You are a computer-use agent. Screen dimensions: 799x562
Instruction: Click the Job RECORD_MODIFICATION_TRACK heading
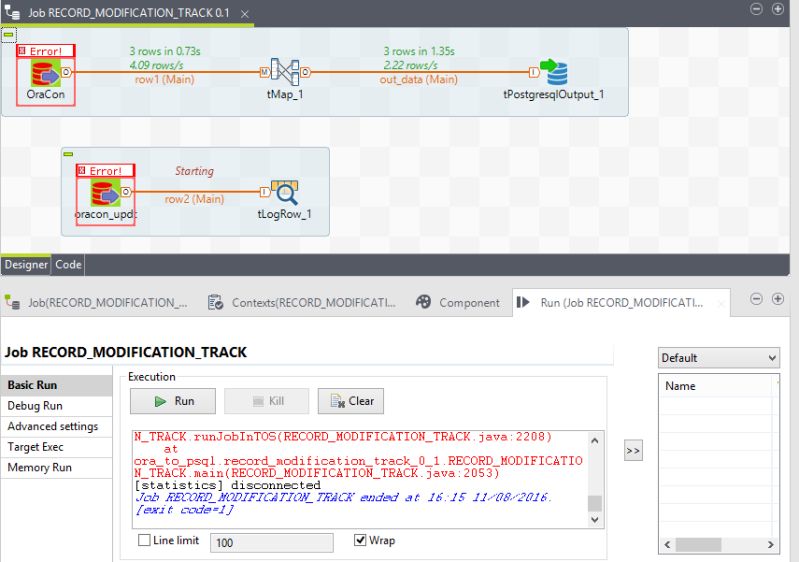(125, 353)
